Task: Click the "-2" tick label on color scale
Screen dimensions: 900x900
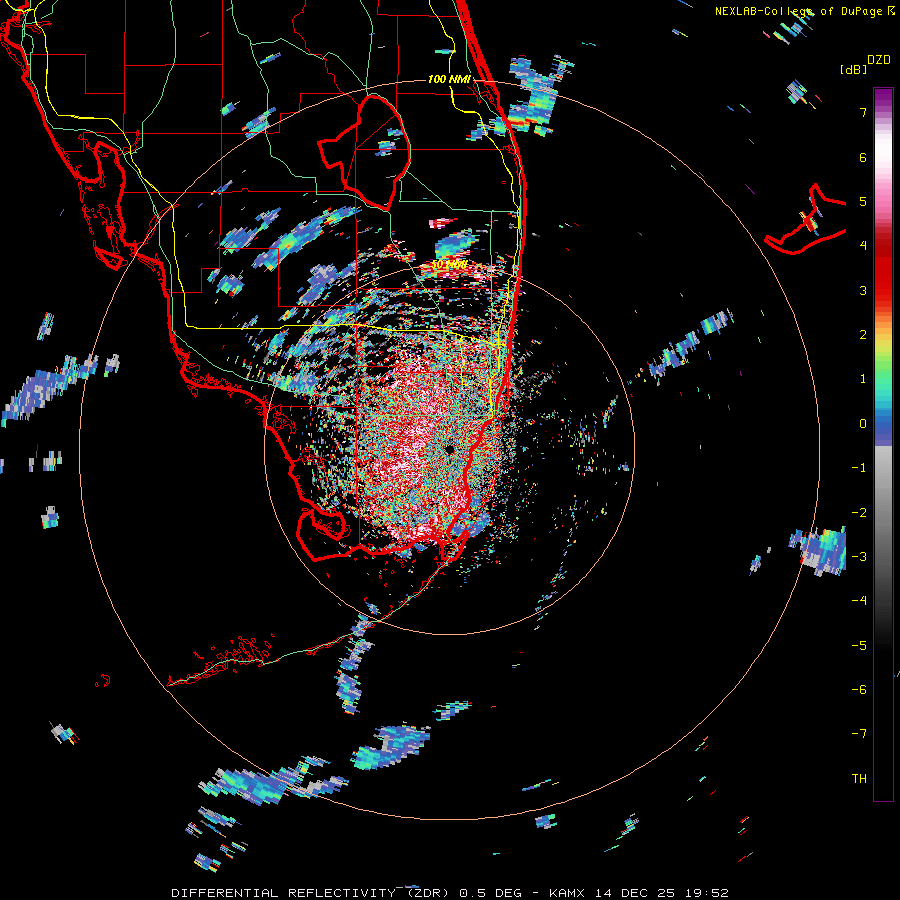Action: pyautogui.click(x=859, y=513)
